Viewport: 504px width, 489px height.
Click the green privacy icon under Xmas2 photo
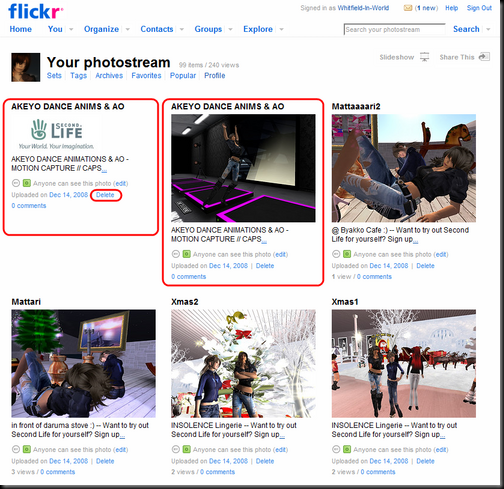click(x=187, y=450)
